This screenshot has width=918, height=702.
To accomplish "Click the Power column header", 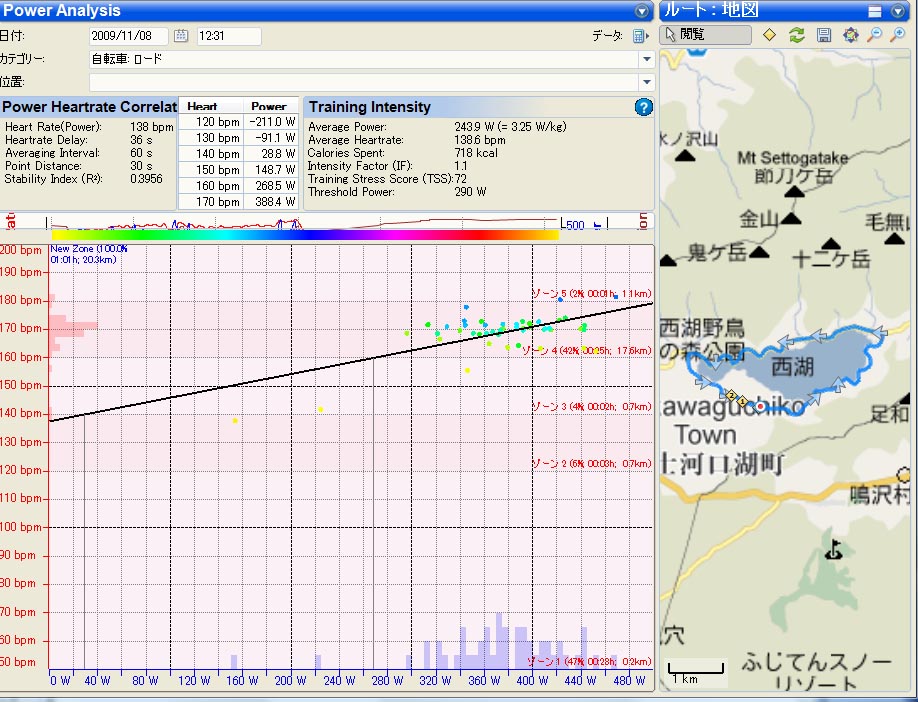I will tap(268, 106).
